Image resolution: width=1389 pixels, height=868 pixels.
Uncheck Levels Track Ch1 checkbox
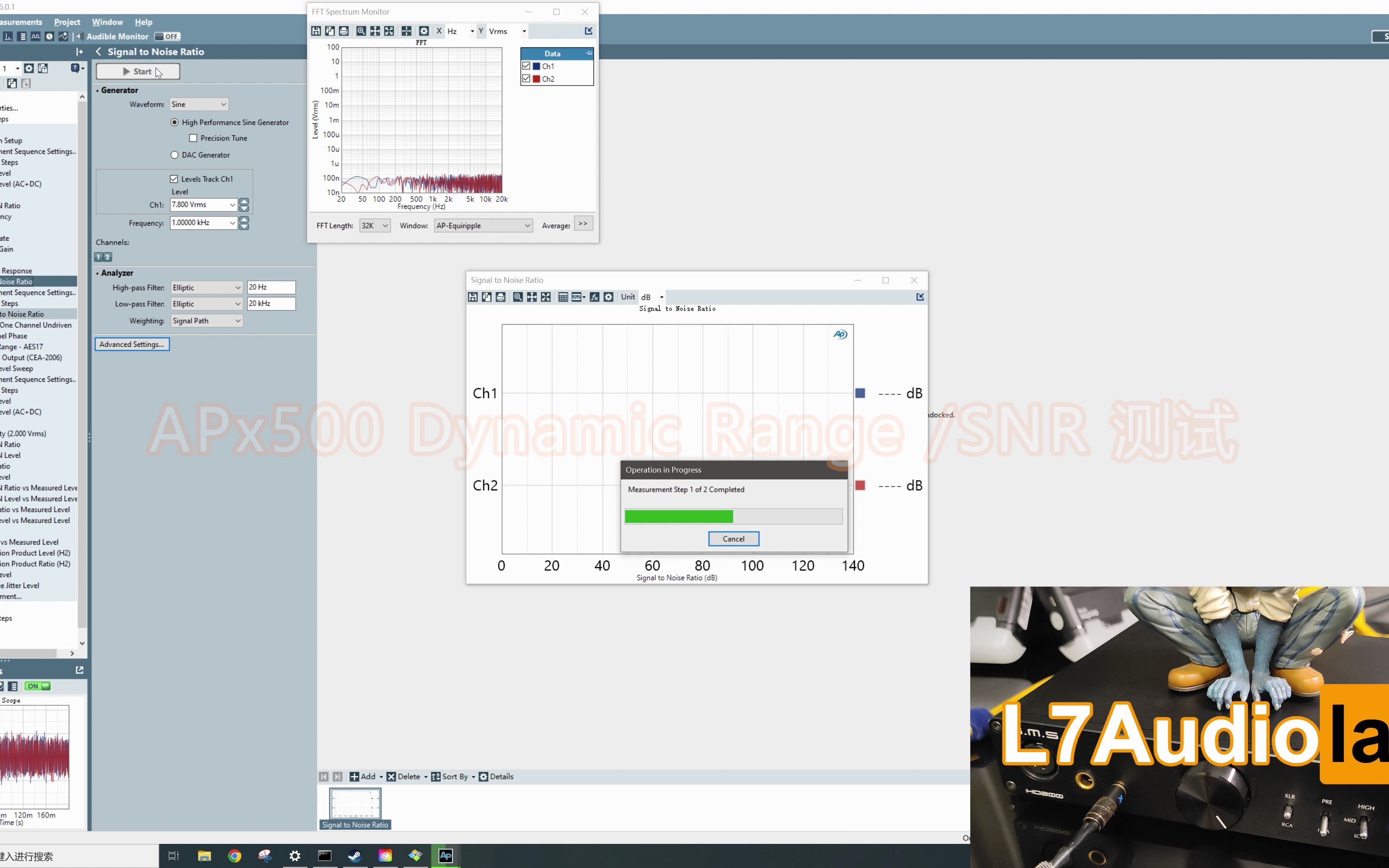click(x=174, y=179)
